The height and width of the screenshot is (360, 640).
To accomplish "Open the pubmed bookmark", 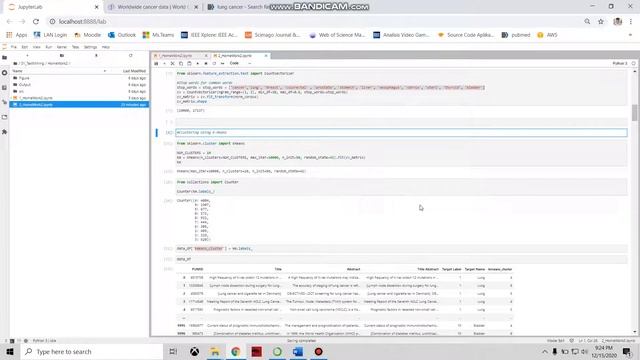I will pyautogui.click(x=516, y=35).
